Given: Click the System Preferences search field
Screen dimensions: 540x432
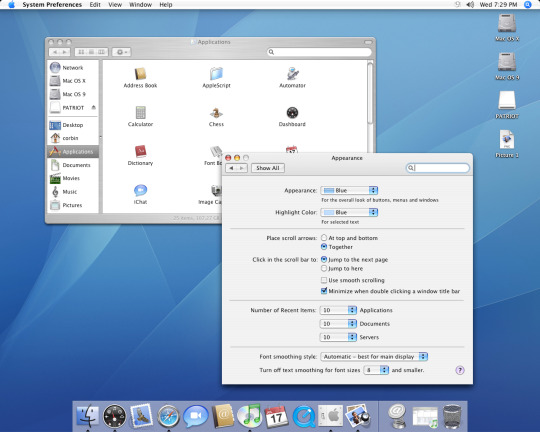Looking at the screenshot, I should pyautogui.click(x=438, y=168).
